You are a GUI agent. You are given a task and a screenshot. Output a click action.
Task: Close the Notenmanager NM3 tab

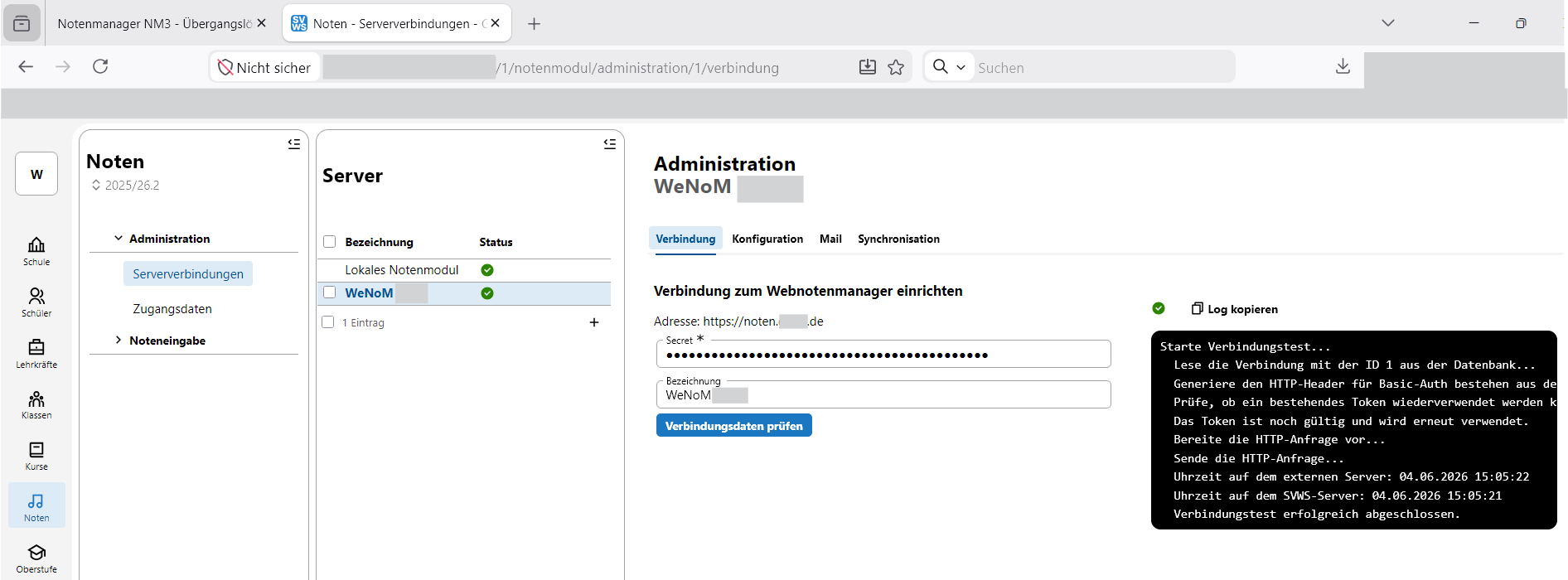tap(262, 23)
